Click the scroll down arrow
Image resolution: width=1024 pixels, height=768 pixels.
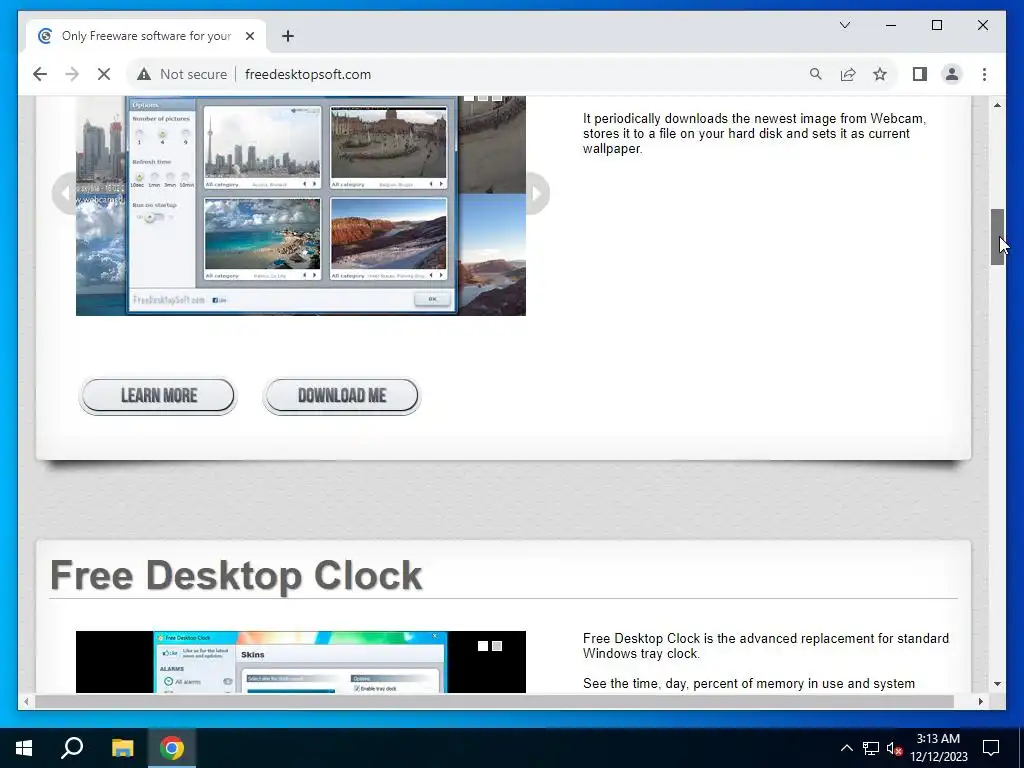point(997,684)
